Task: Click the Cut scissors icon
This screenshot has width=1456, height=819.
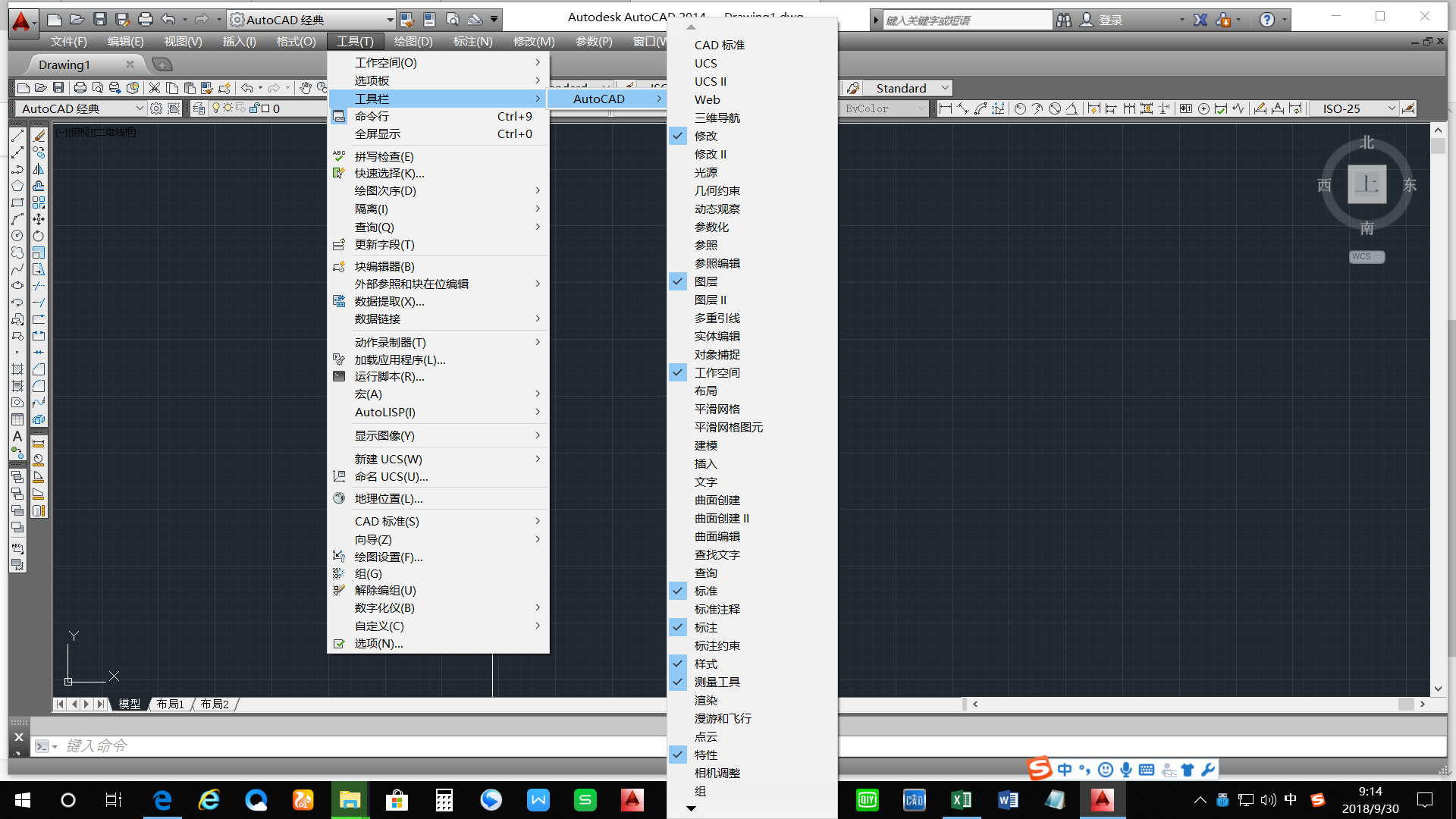Action: pos(155,88)
